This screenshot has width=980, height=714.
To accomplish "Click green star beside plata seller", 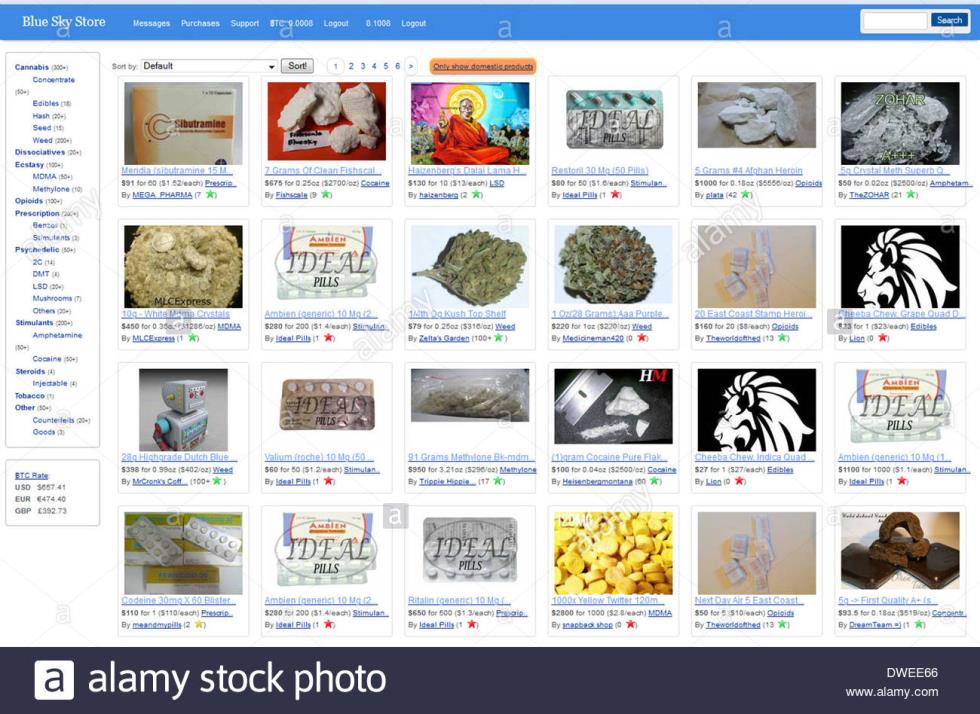I will 746,195.
